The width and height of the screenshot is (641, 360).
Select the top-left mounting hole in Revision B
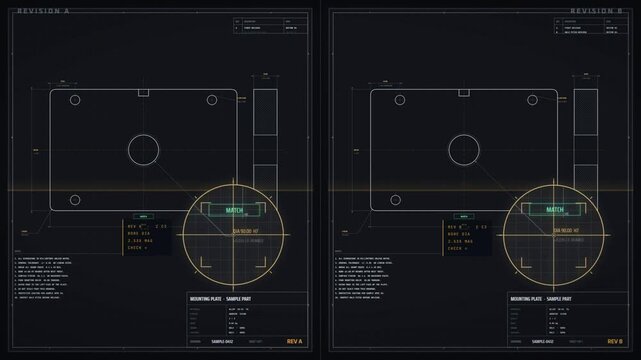pyautogui.click(x=400, y=100)
